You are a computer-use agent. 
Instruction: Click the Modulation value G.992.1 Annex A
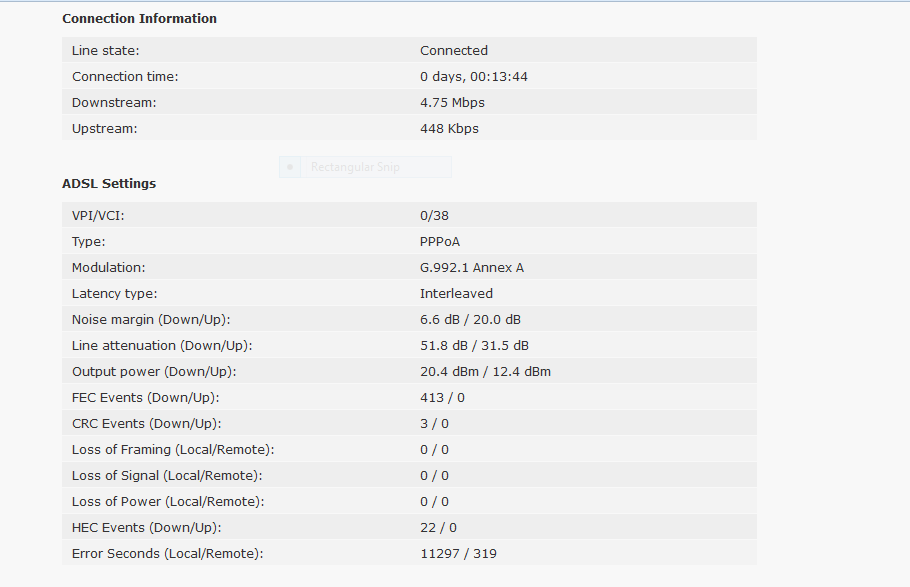pyautogui.click(x=472, y=268)
